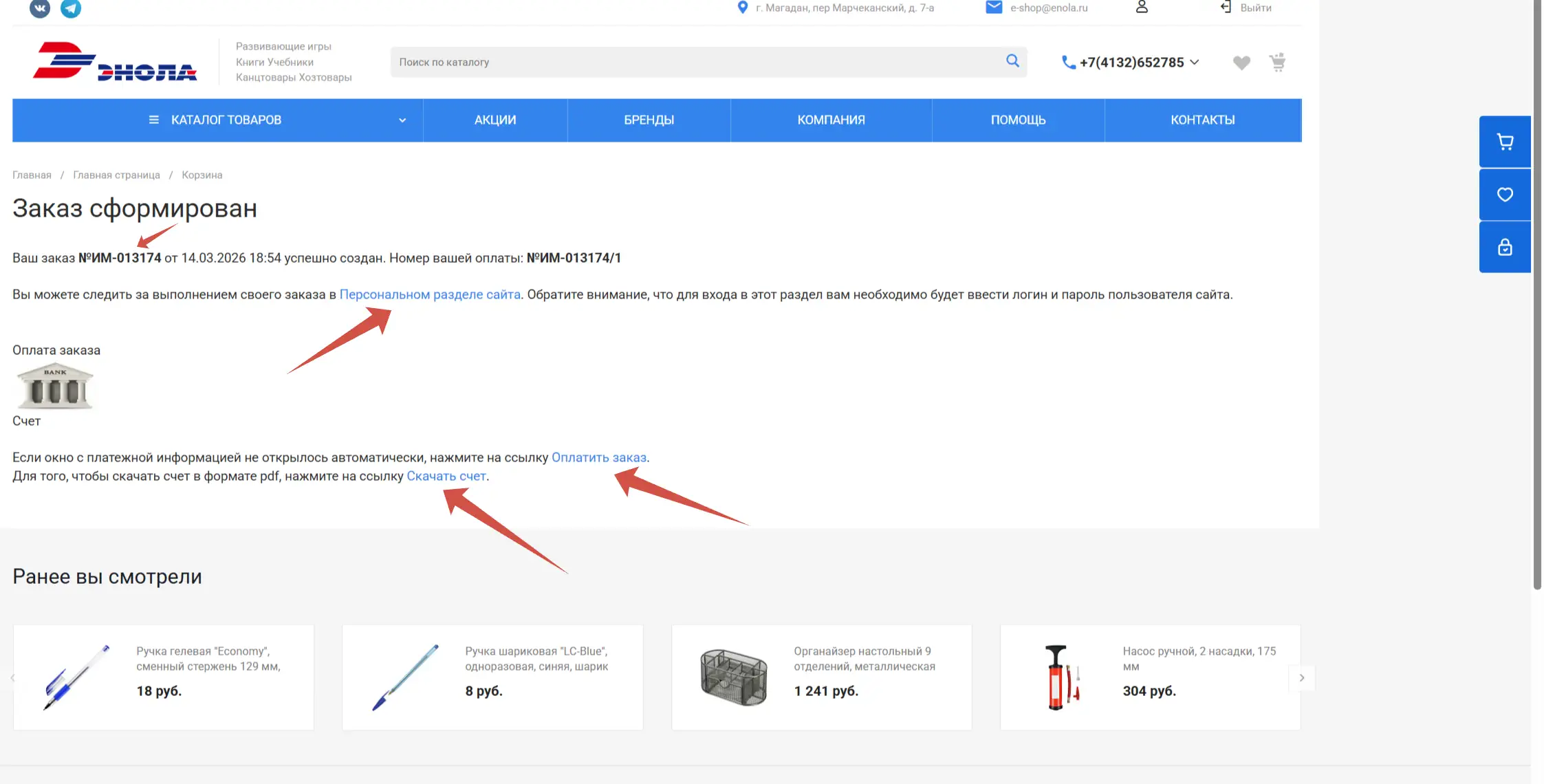Open the Акции menu item
The image size is (1544, 784).
coord(495,120)
